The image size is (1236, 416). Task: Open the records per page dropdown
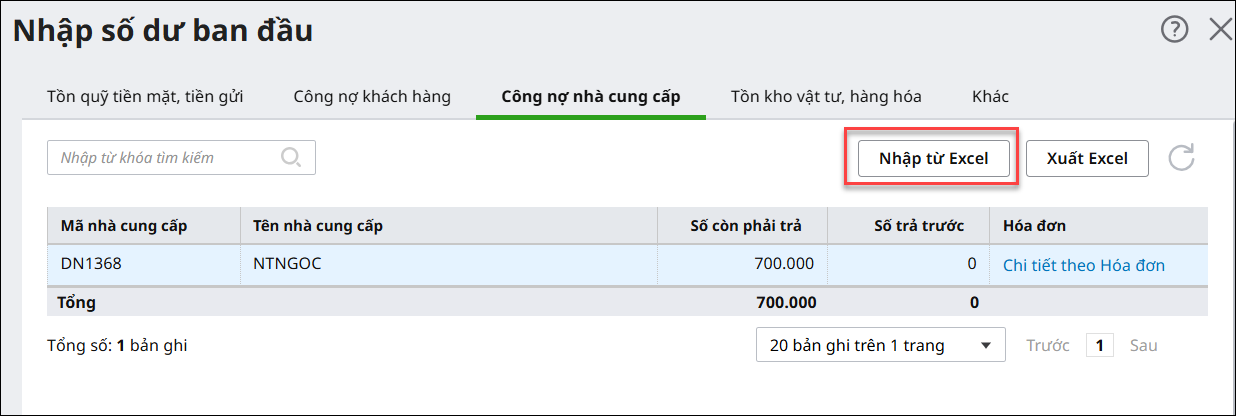click(880, 346)
